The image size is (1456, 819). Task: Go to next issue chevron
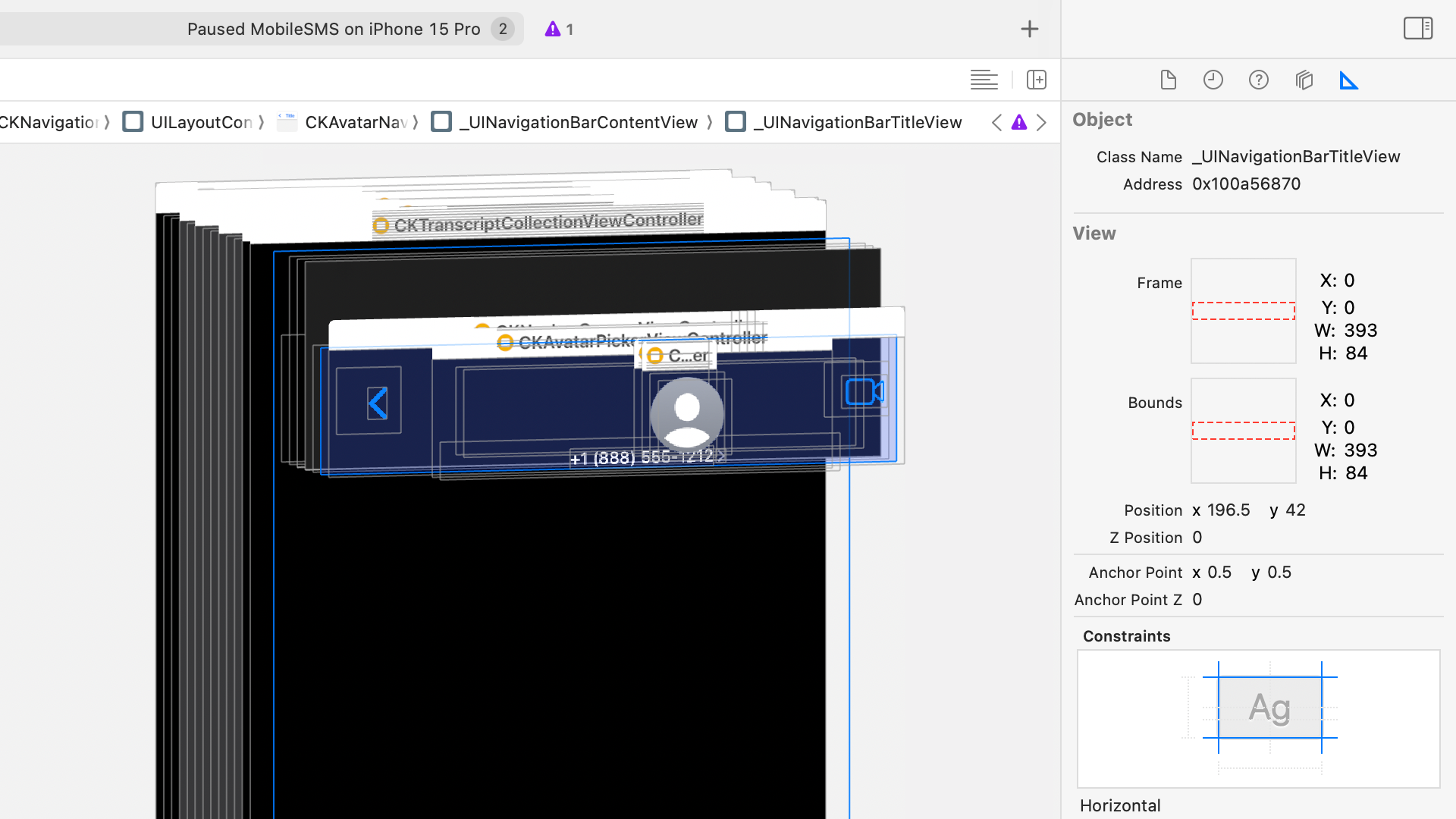pyautogui.click(x=1042, y=122)
